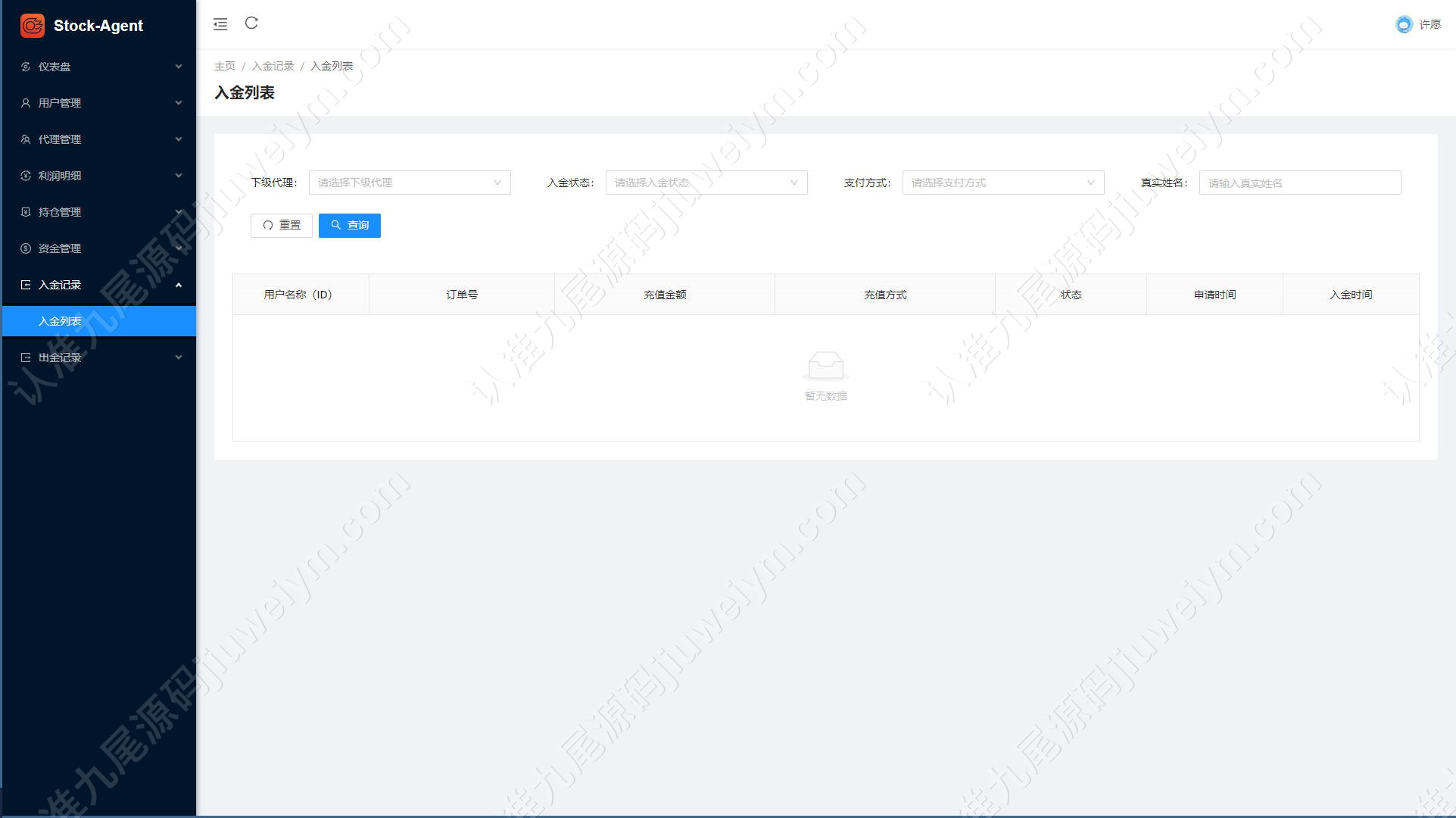Viewport: 1456px width, 818px height.
Task: Open the 支付方式 dropdown selector
Action: coord(1003,183)
